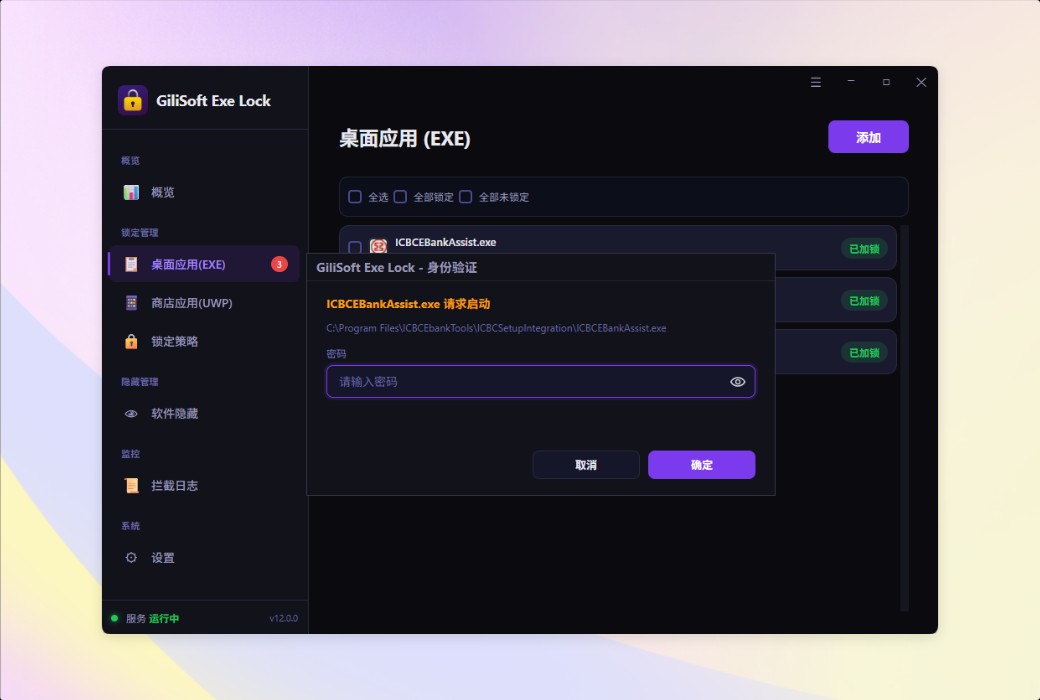Click the 设置 gear icon

131,557
